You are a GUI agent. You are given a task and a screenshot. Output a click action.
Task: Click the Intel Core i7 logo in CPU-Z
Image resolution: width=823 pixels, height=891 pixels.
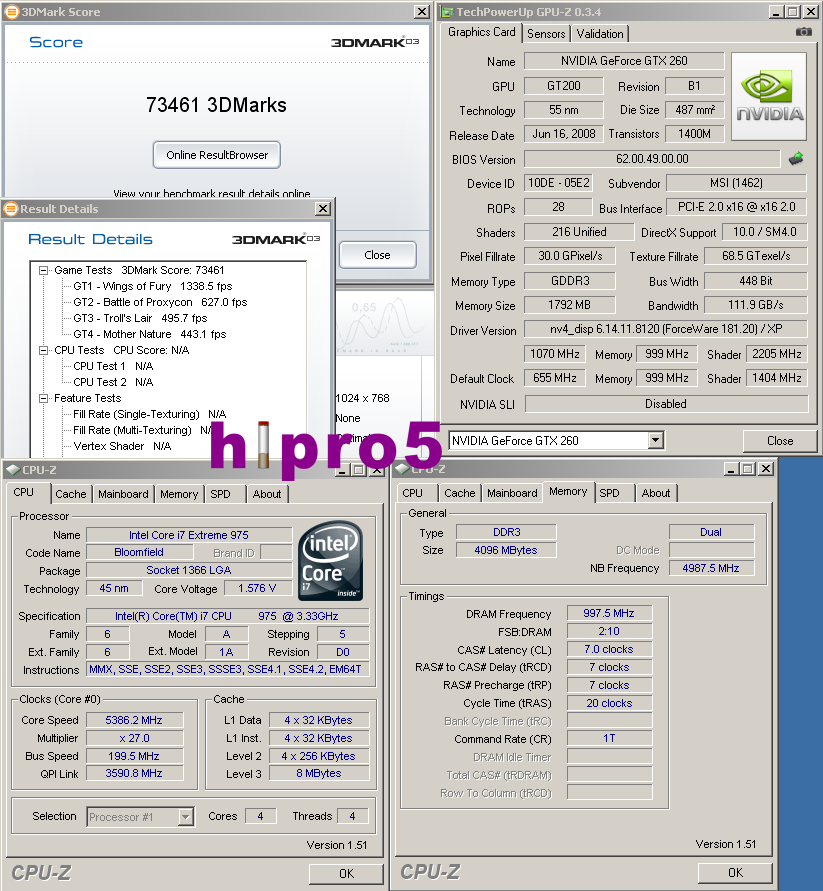[x=331, y=561]
